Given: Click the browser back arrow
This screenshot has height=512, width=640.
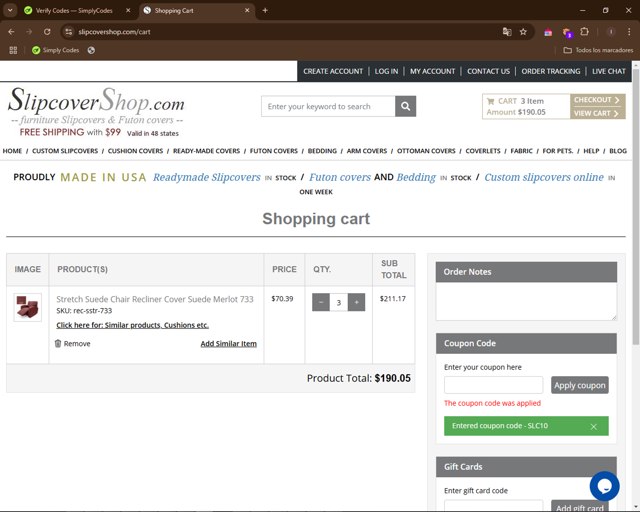Looking at the screenshot, I should [x=11, y=32].
